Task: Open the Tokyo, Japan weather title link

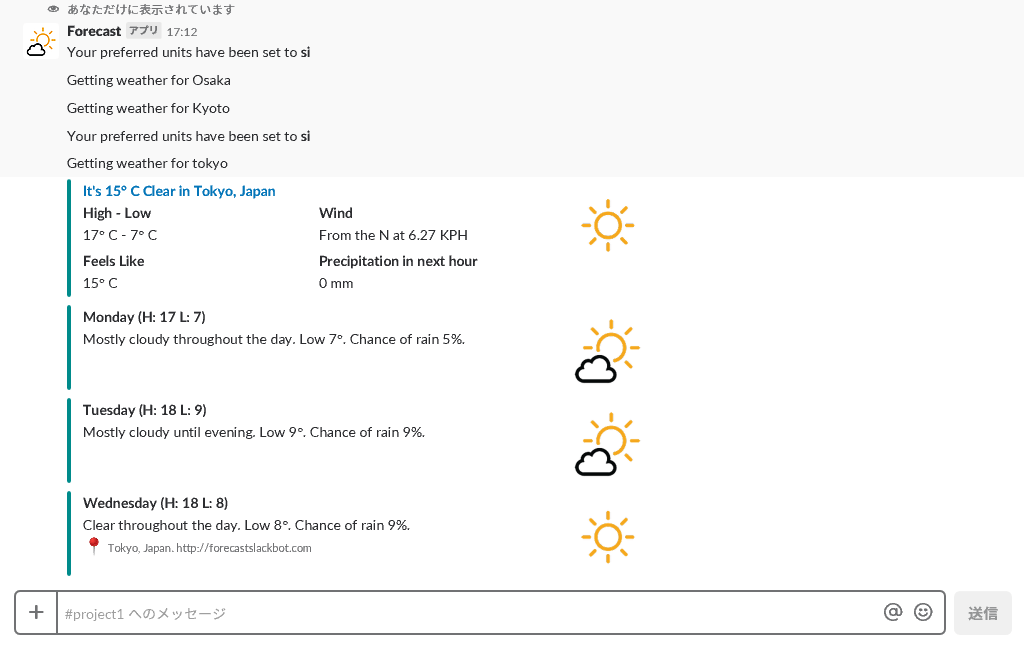Action: [x=179, y=191]
